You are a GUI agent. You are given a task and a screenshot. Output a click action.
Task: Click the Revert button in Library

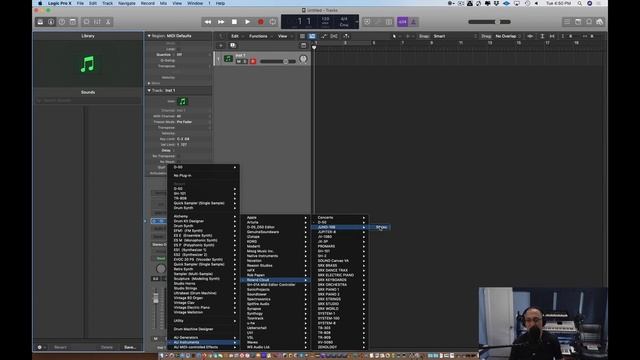[60, 347]
